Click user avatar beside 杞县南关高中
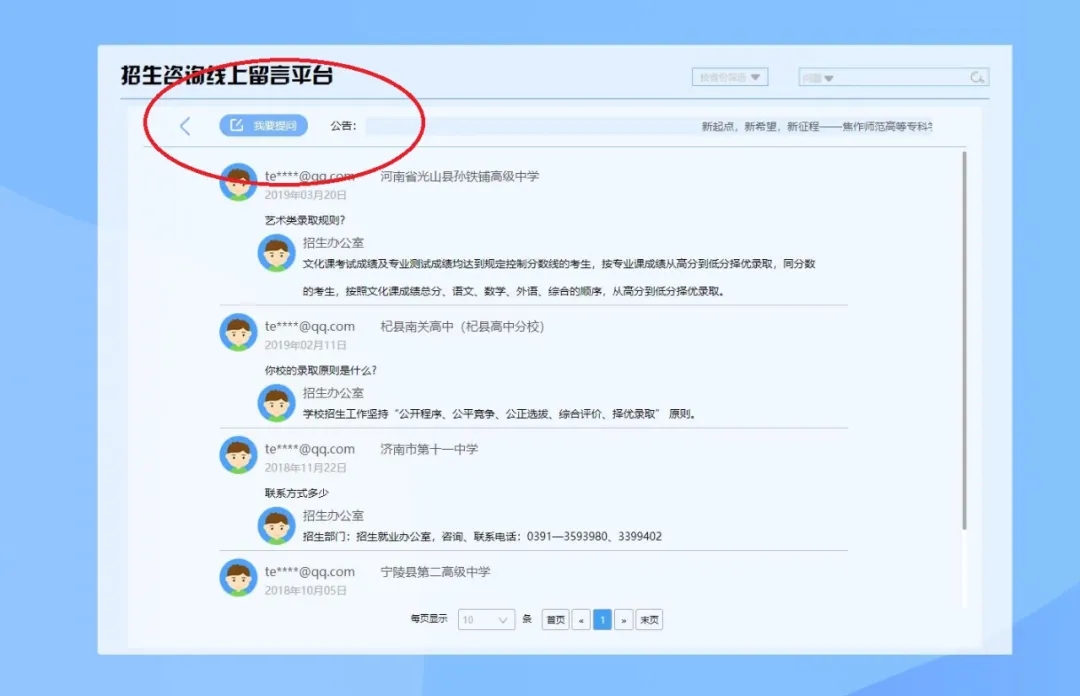The image size is (1080, 696). 238,332
